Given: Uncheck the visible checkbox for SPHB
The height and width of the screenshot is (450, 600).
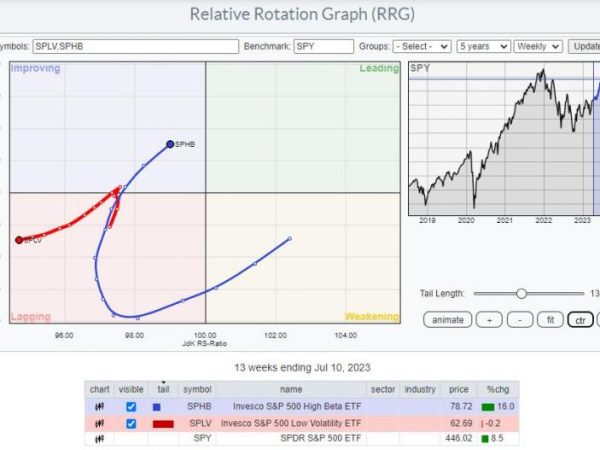Looking at the screenshot, I should [131, 407].
